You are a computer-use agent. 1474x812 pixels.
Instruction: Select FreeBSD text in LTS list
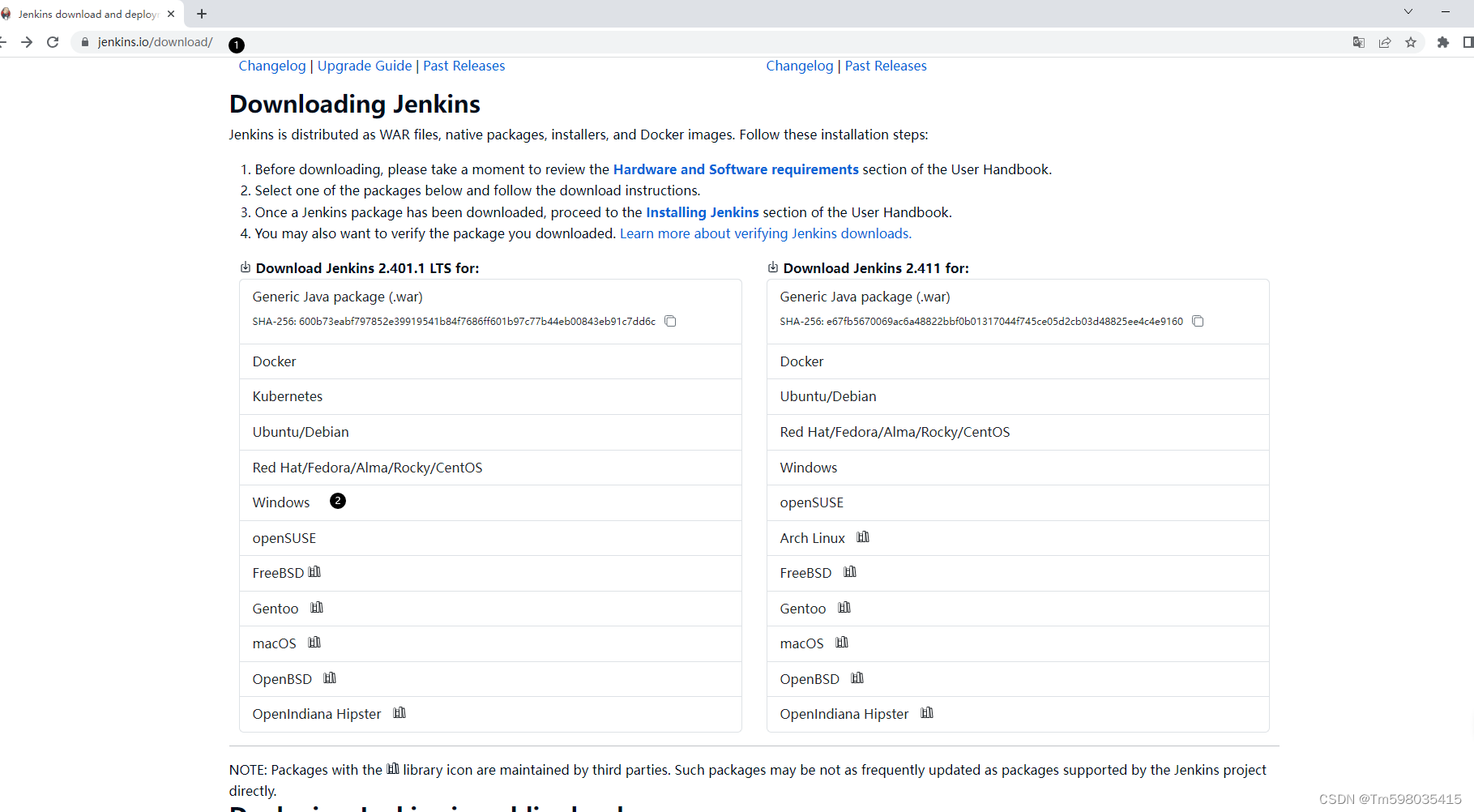tap(278, 573)
